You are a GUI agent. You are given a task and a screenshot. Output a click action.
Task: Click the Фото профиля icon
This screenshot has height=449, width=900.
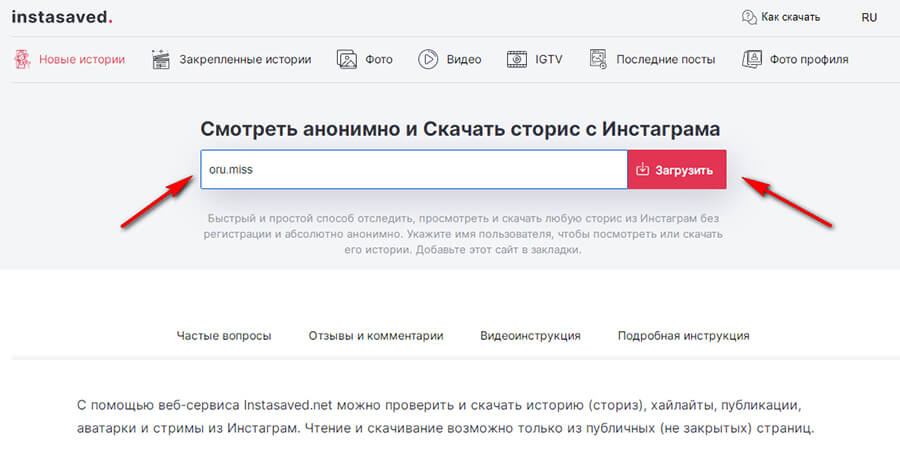pos(752,59)
